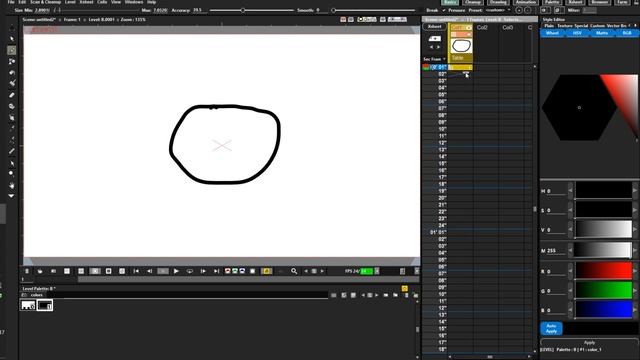Select the Col2 column header

[482, 27]
